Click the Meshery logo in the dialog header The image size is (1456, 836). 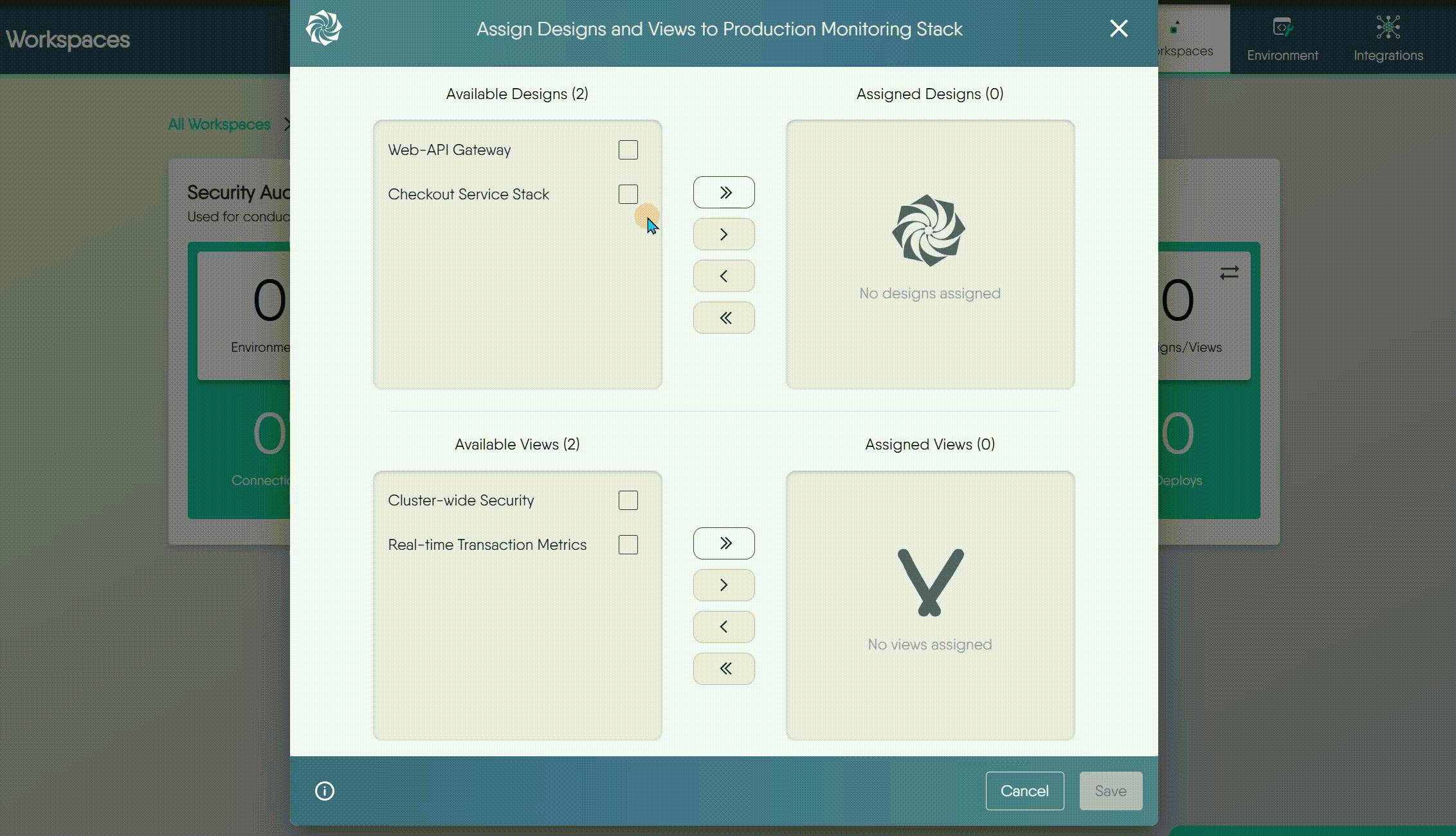pyautogui.click(x=324, y=28)
